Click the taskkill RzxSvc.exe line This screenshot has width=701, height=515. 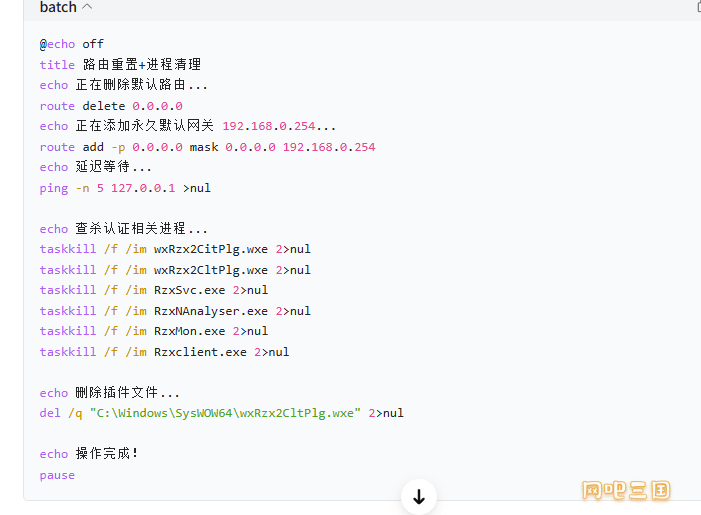[x=154, y=290]
